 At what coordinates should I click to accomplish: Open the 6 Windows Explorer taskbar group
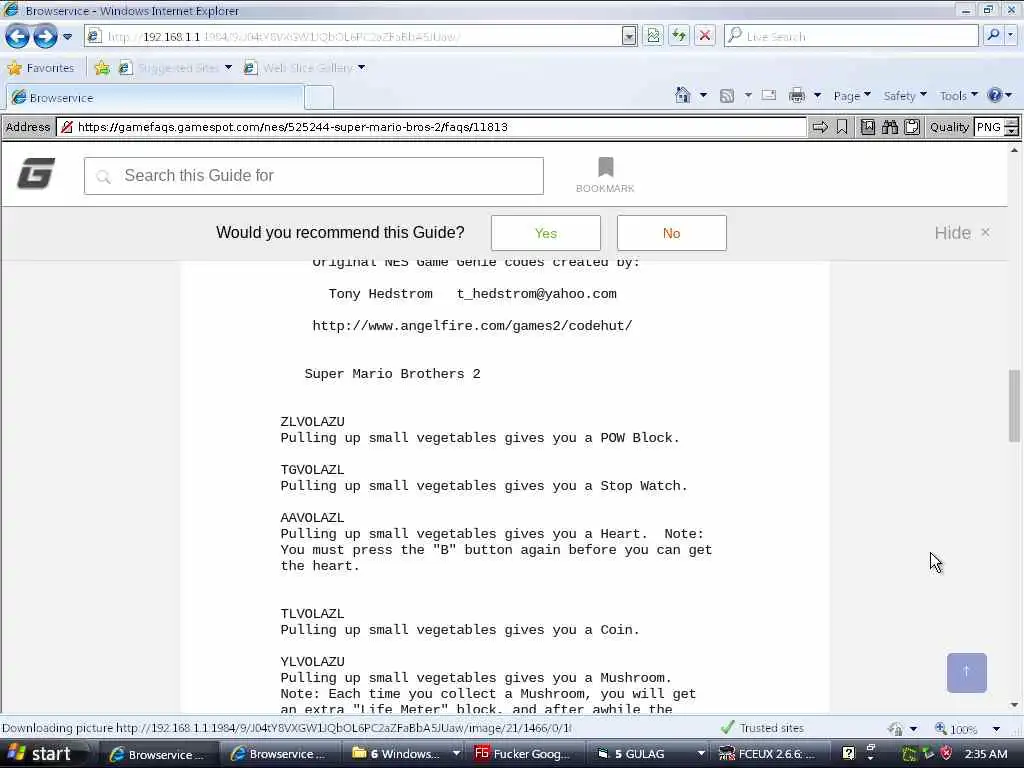[406, 754]
